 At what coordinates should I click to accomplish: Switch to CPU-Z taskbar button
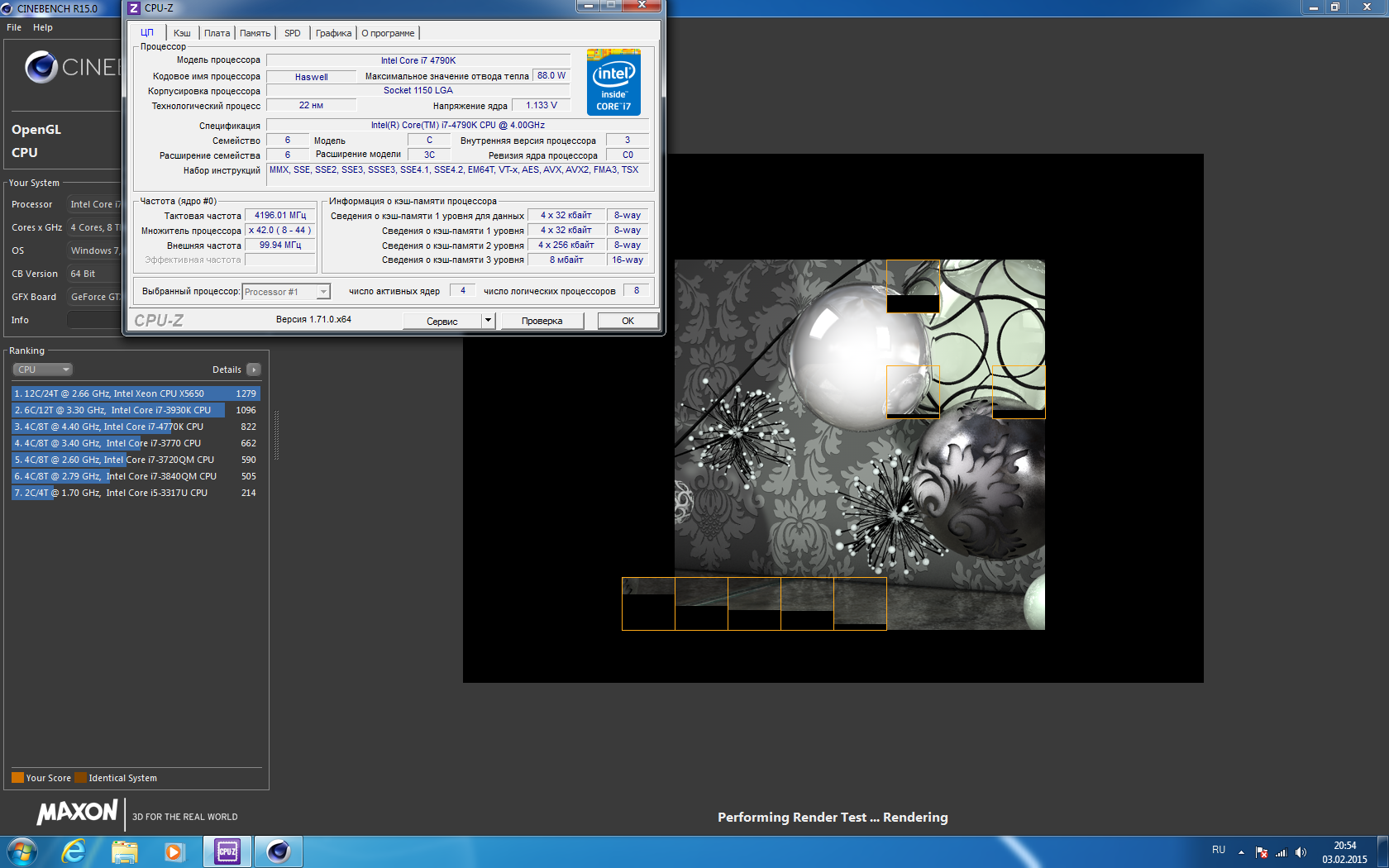(227, 851)
